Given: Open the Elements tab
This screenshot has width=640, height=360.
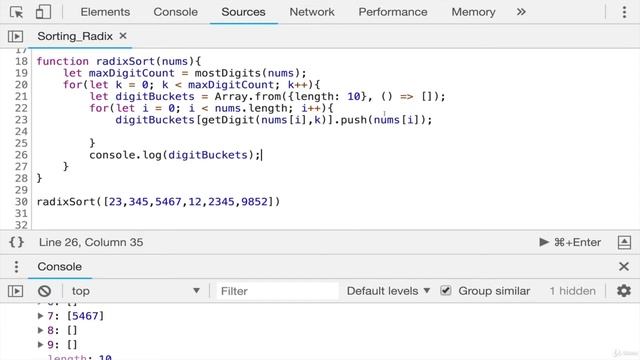Looking at the screenshot, I should pyautogui.click(x=105, y=12).
